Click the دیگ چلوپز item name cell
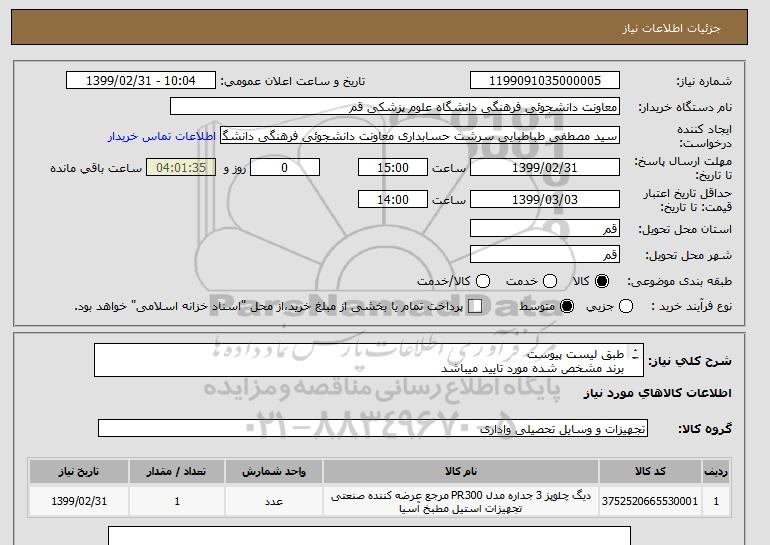The width and height of the screenshot is (770, 545). point(461,501)
